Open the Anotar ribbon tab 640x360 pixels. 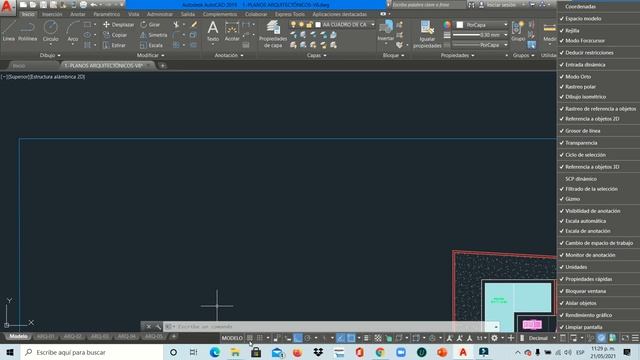point(78,14)
